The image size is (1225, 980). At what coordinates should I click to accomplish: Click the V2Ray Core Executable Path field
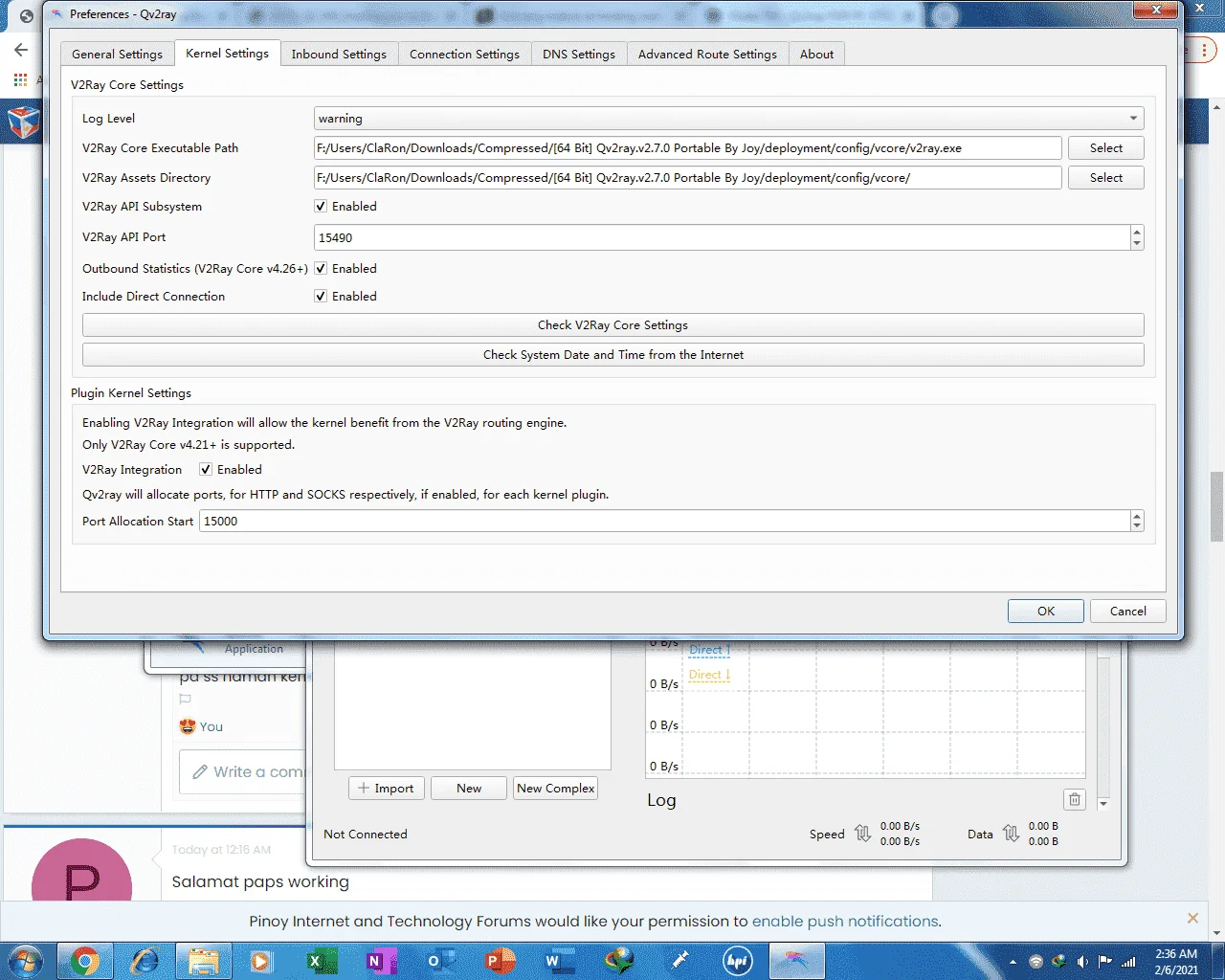pyautogui.click(x=688, y=148)
